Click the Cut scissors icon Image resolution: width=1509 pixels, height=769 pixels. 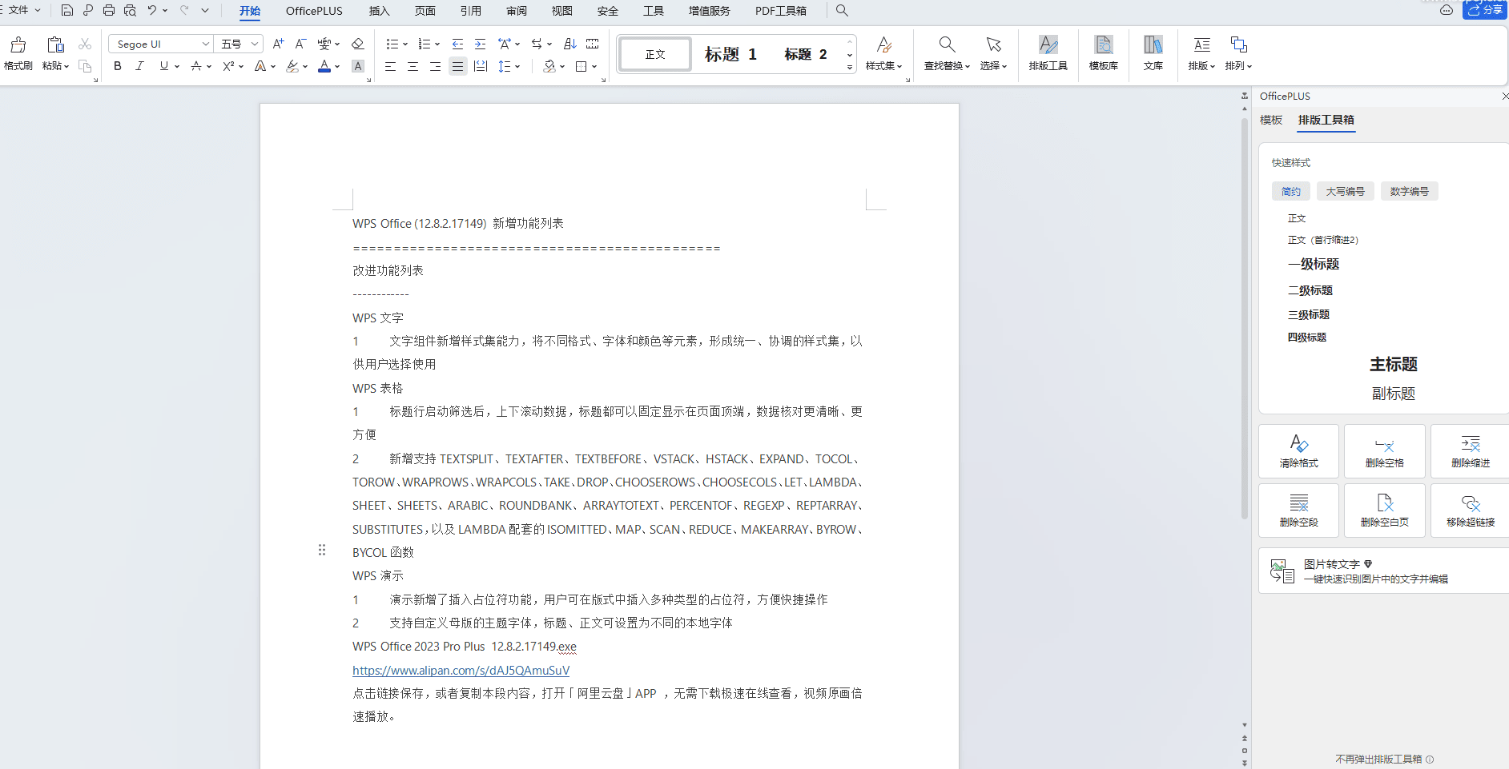tap(85, 44)
